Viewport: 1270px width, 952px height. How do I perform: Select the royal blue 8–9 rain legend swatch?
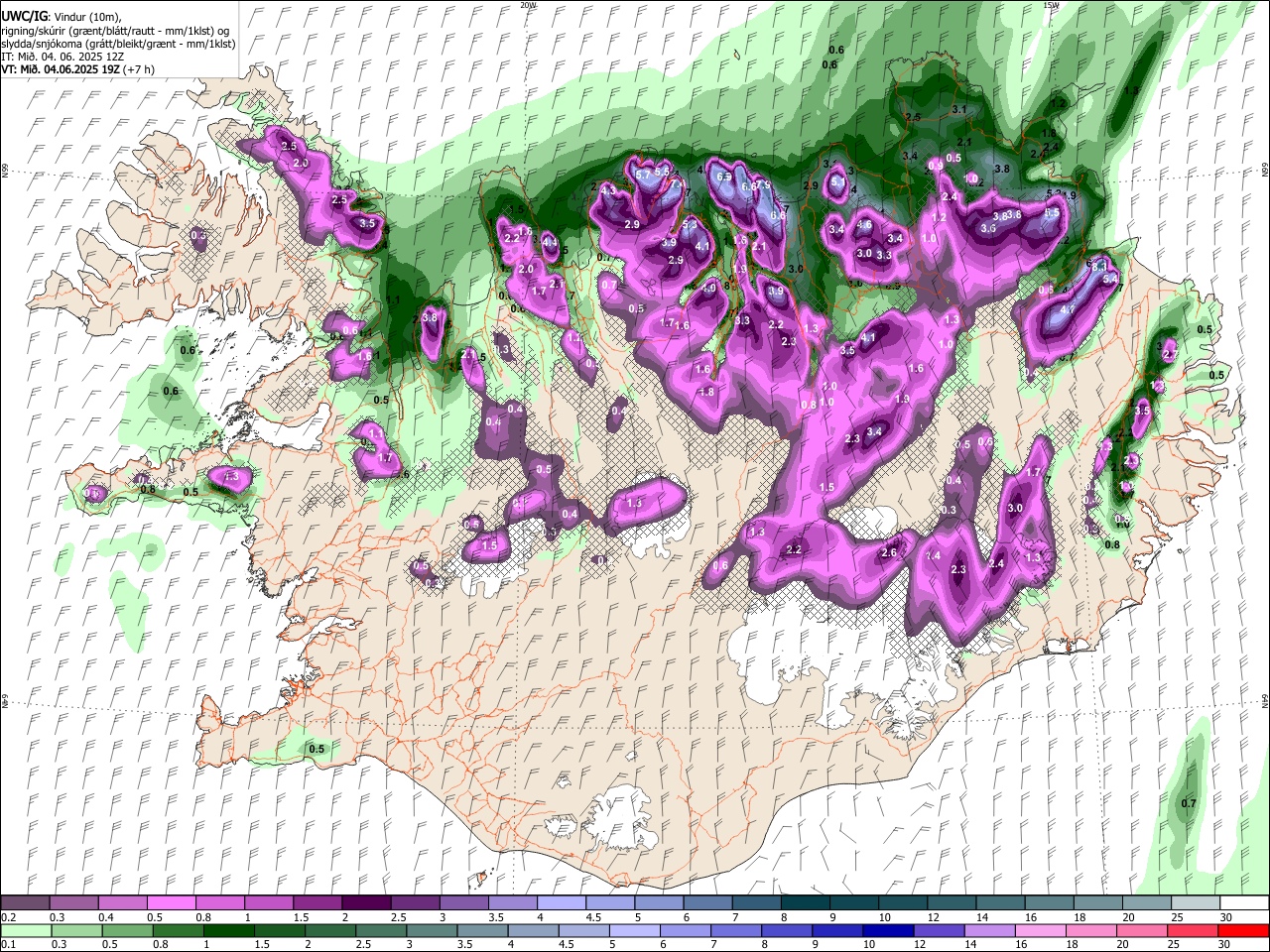pyautogui.click(x=787, y=930)
